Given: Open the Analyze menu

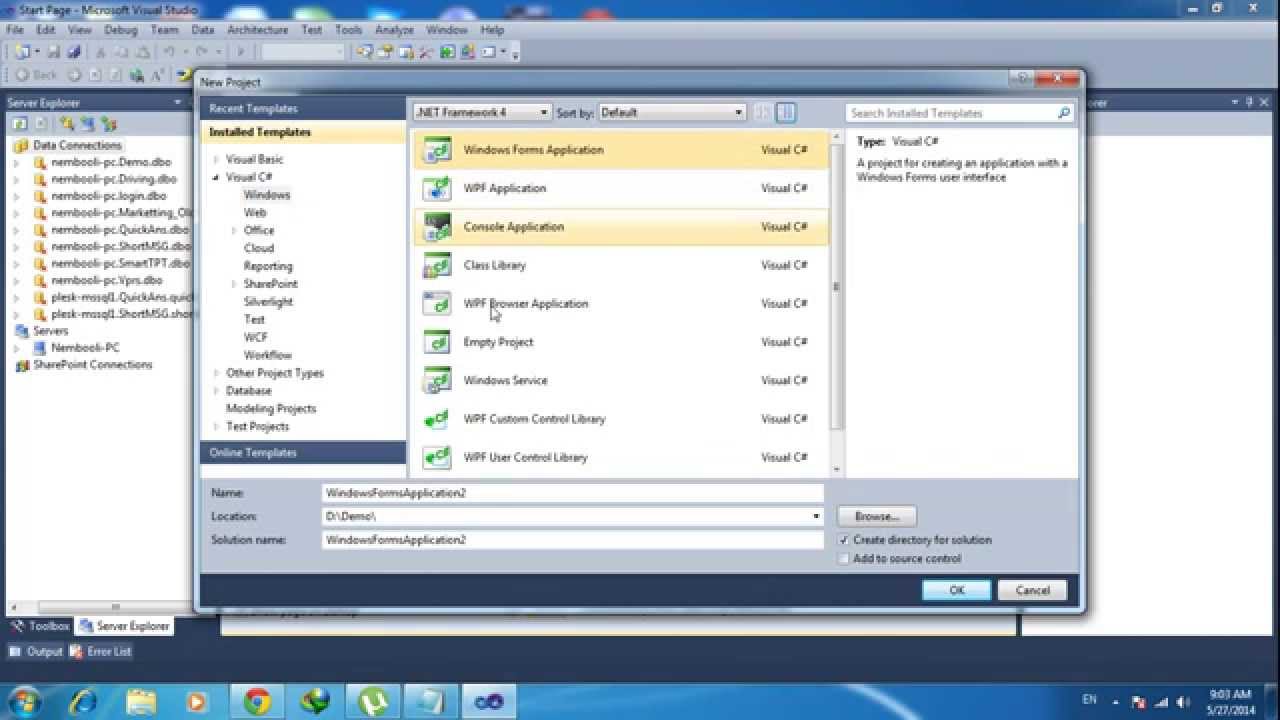Looking at the screenshot, I should [x=394, y=30].
